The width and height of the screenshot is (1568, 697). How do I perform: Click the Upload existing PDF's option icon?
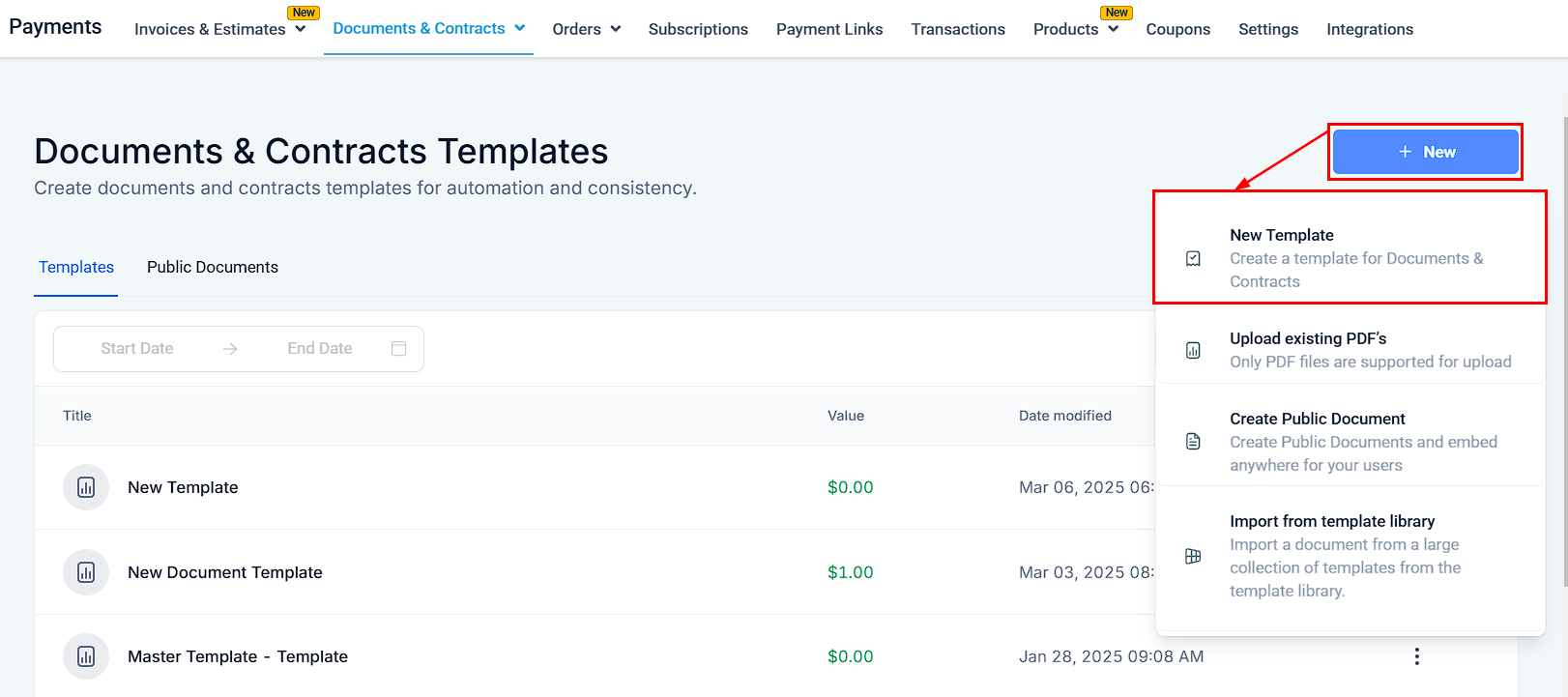point(1193,350)
